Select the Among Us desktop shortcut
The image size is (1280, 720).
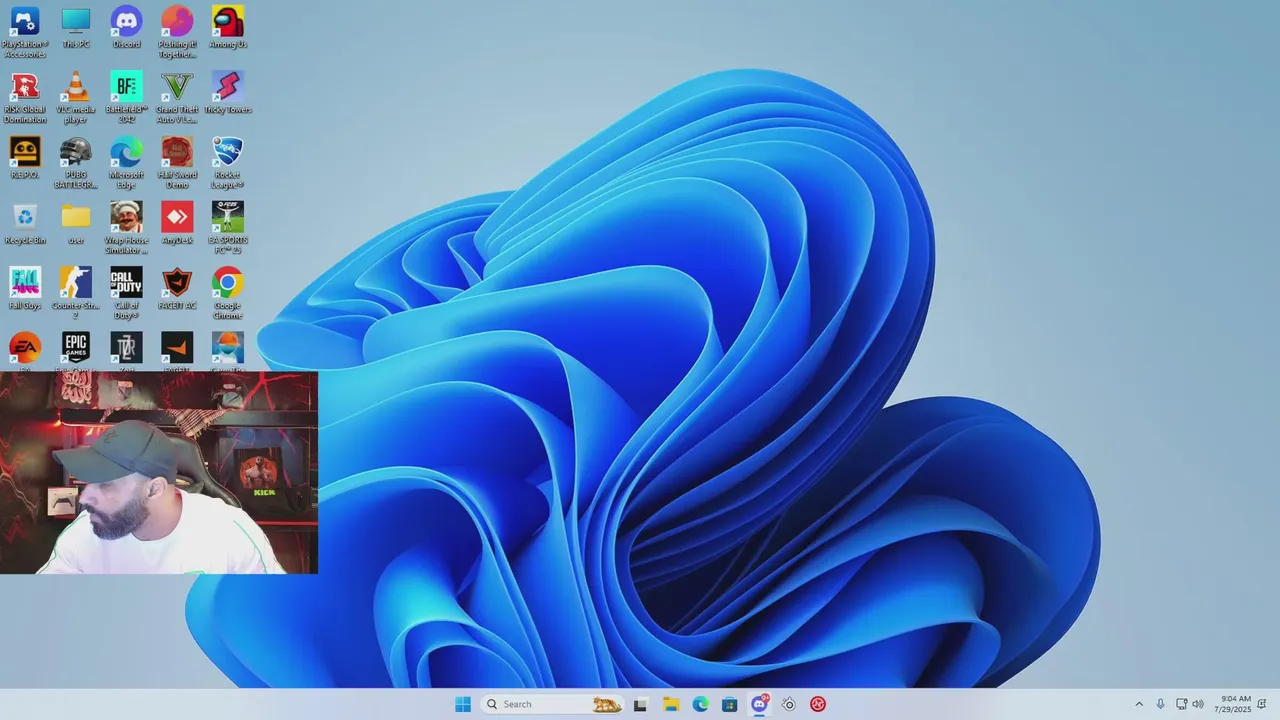pyautogui.click(x=228, y=27)
